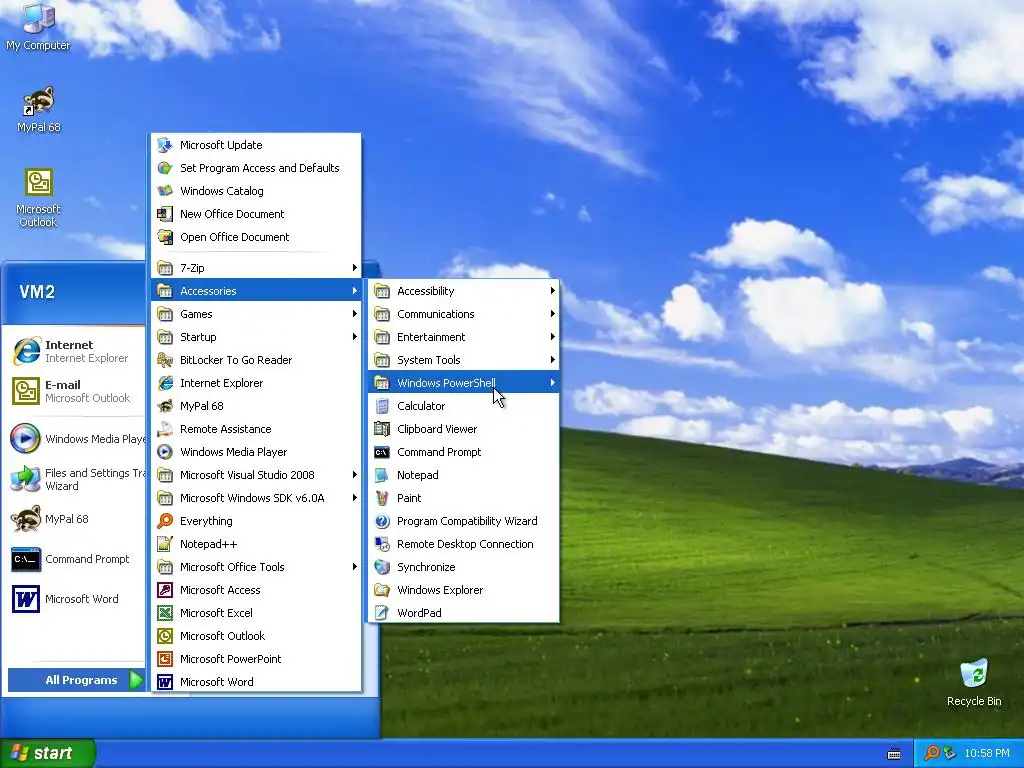Click the Microsoft Update icon
This screenshot has width=1024, height=768.
click(165, 145)
